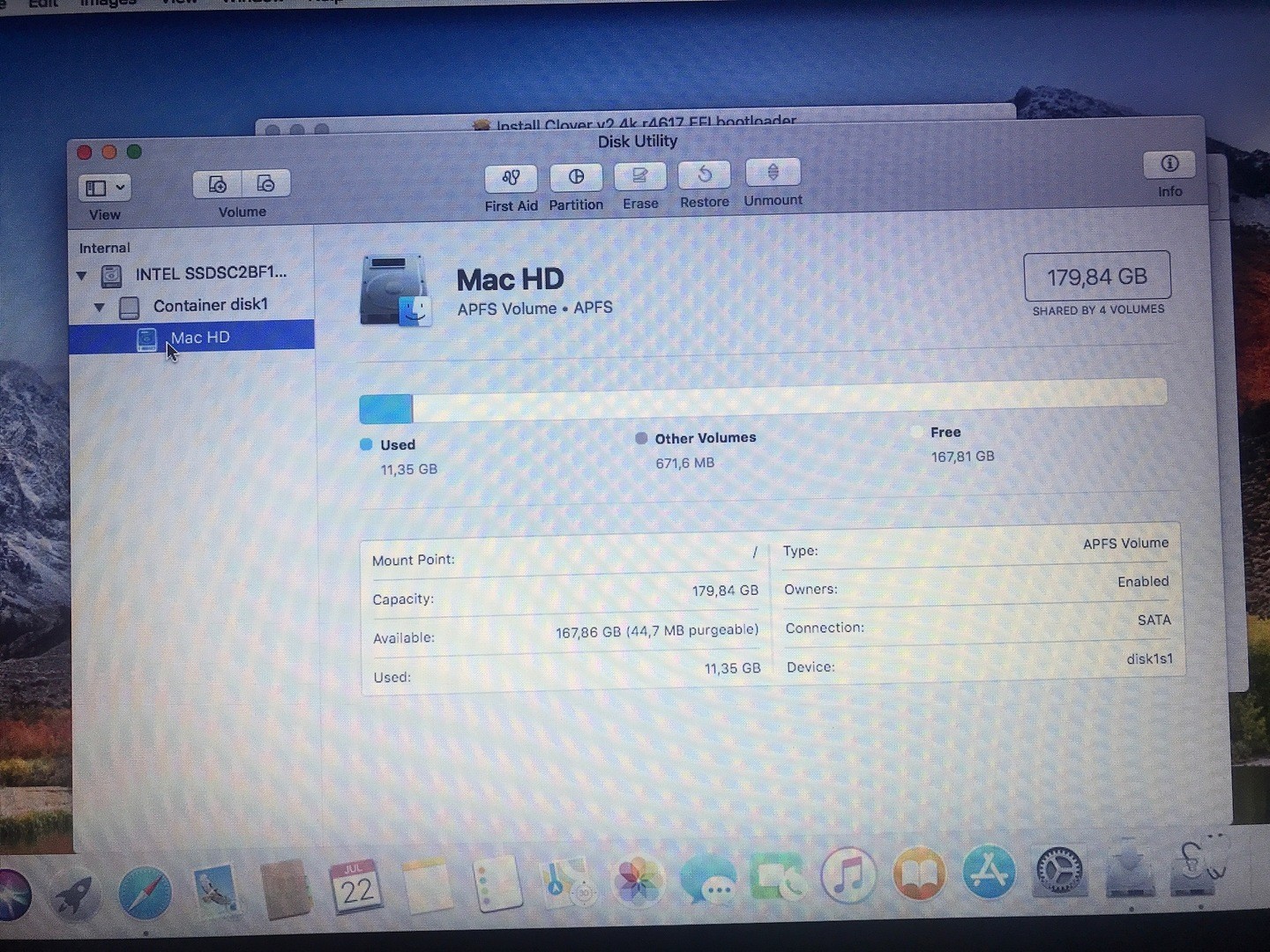Image resolution: width=1270 pixels, height=952 pixels.
Task: Select the Mac HD volume in the sidebar
Action: [192, 338]
